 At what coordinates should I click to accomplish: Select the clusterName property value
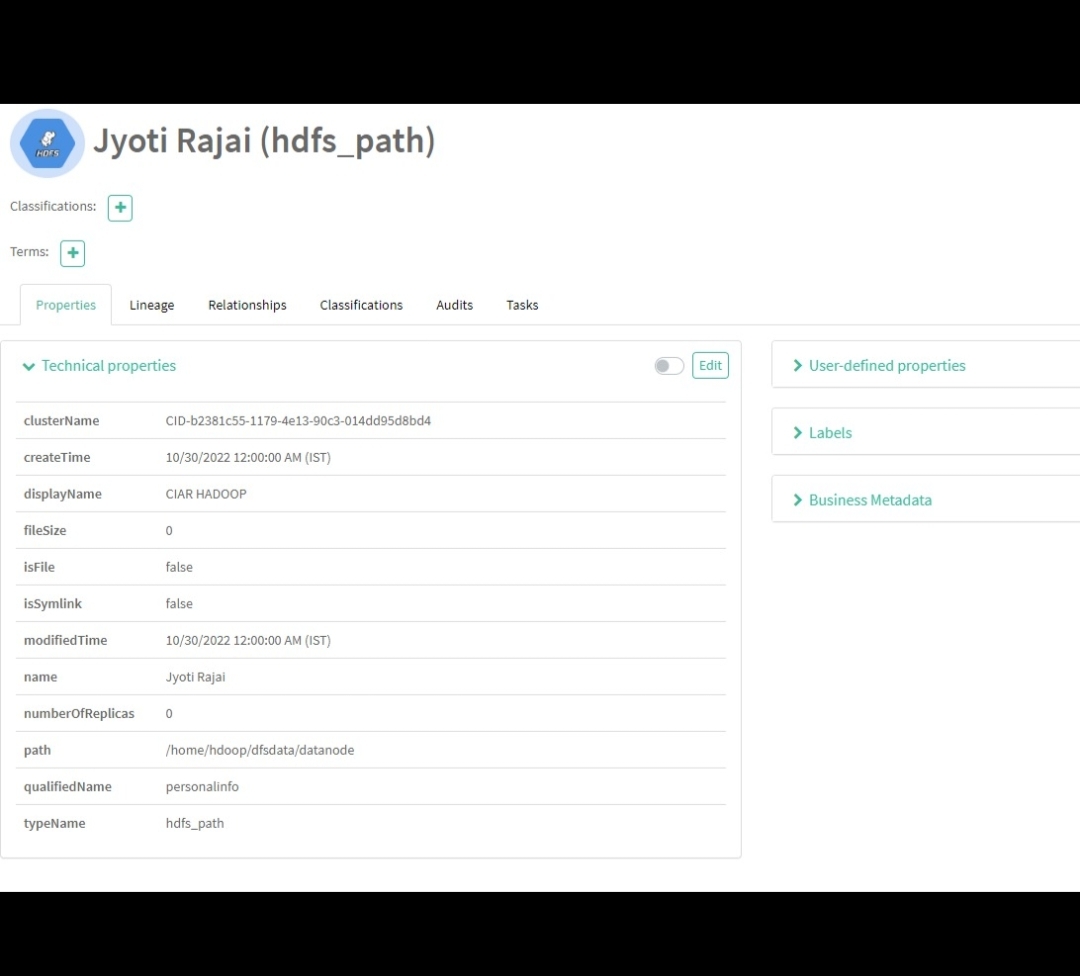(x=298, y=420)
